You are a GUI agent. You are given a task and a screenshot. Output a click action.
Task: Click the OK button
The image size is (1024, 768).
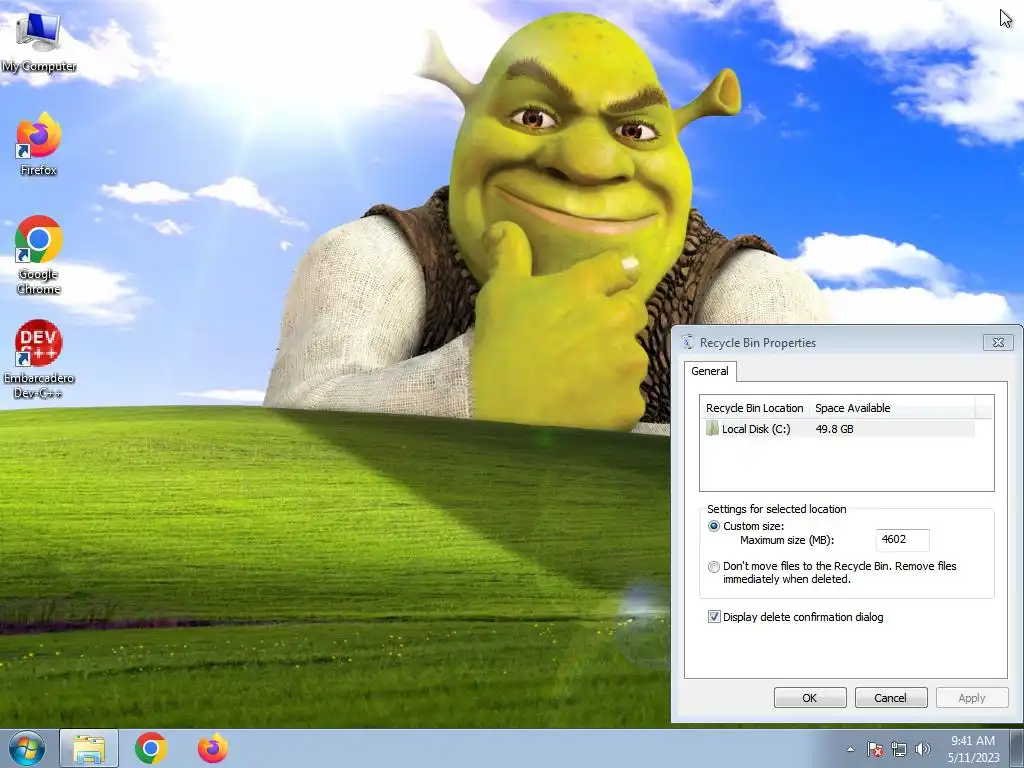pos(810,697)
